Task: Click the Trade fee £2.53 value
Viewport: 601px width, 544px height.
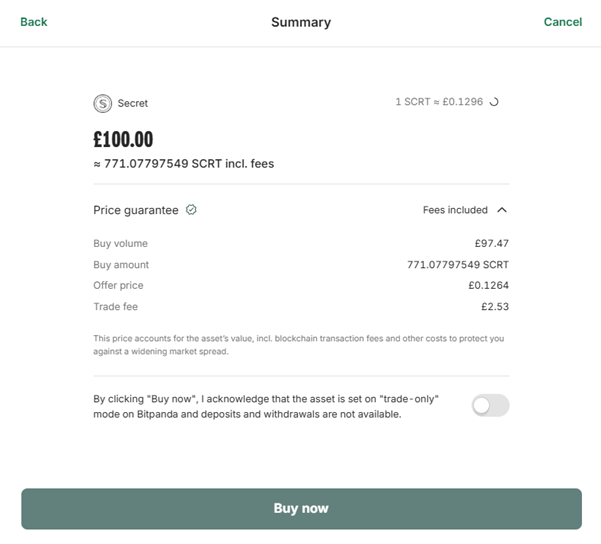Action: [x=494, y=307]
